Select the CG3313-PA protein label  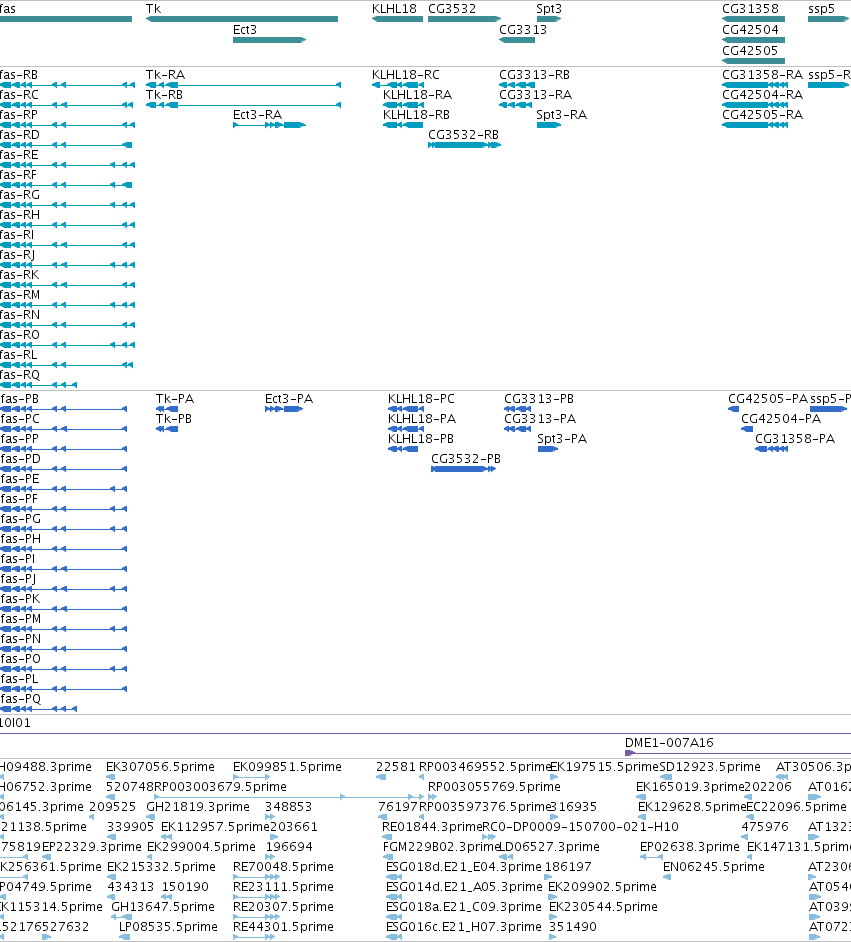click(540, 419)
